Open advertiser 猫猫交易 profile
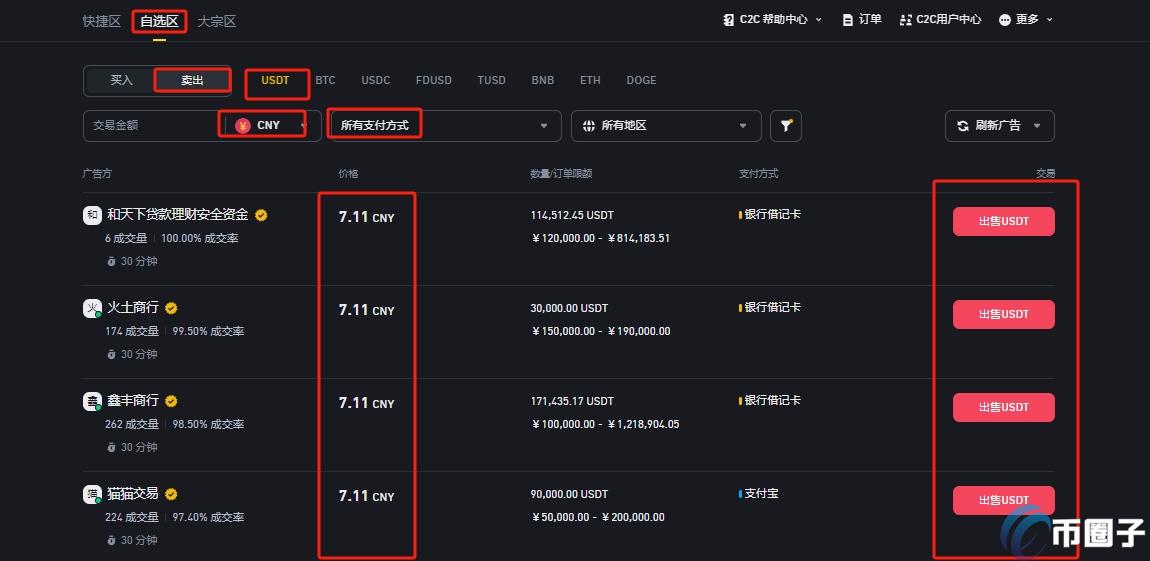The image size is (1150, 561). 133,494
